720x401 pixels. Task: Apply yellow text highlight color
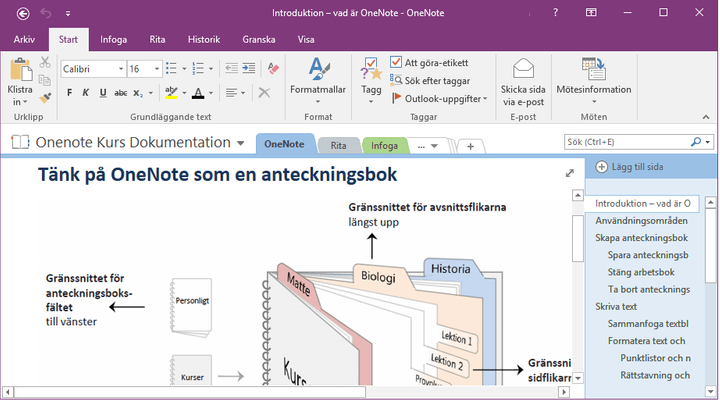click(171, 93)
